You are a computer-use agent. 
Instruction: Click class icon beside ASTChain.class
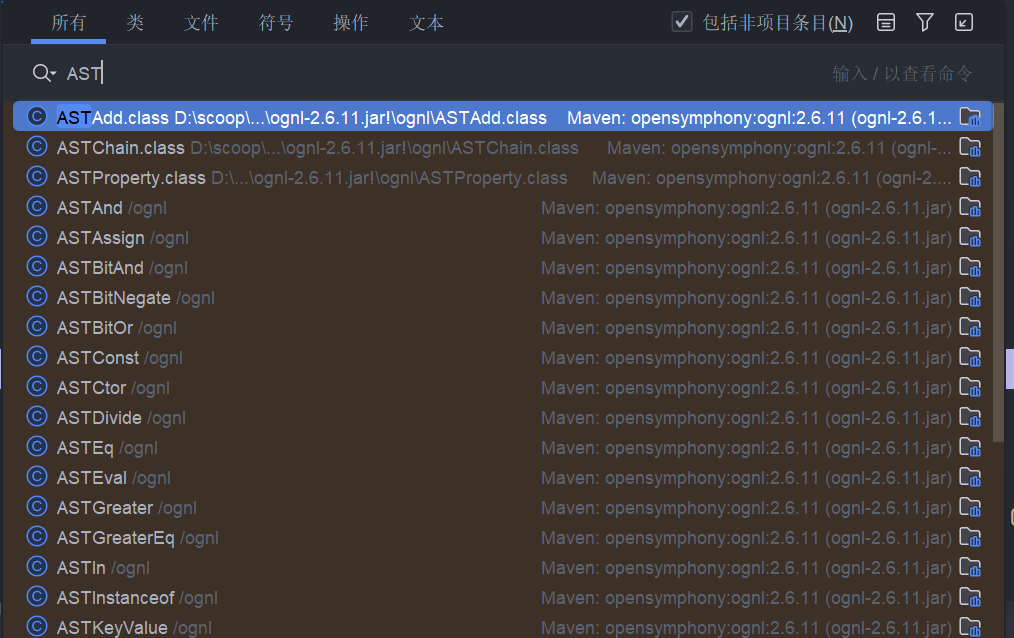click(37, 147)
